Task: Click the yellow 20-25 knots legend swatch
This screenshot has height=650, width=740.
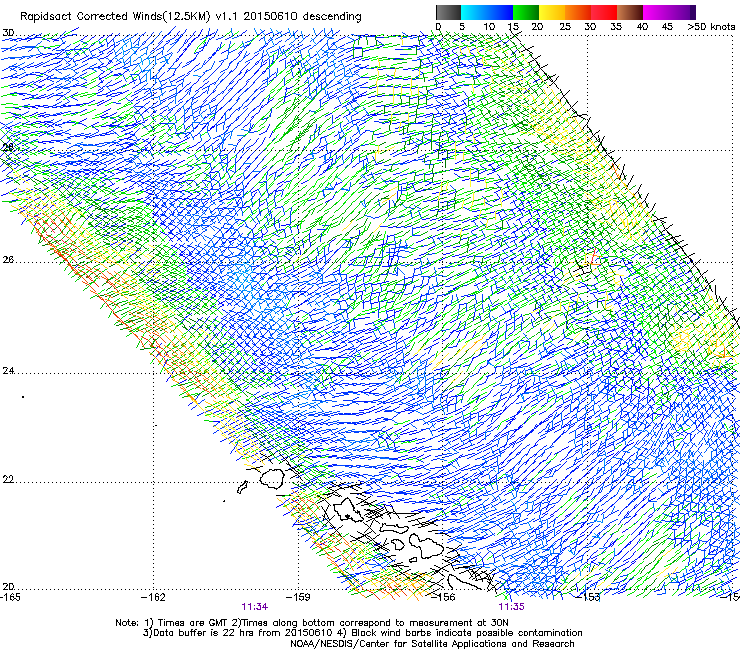Action: point(552,12)
